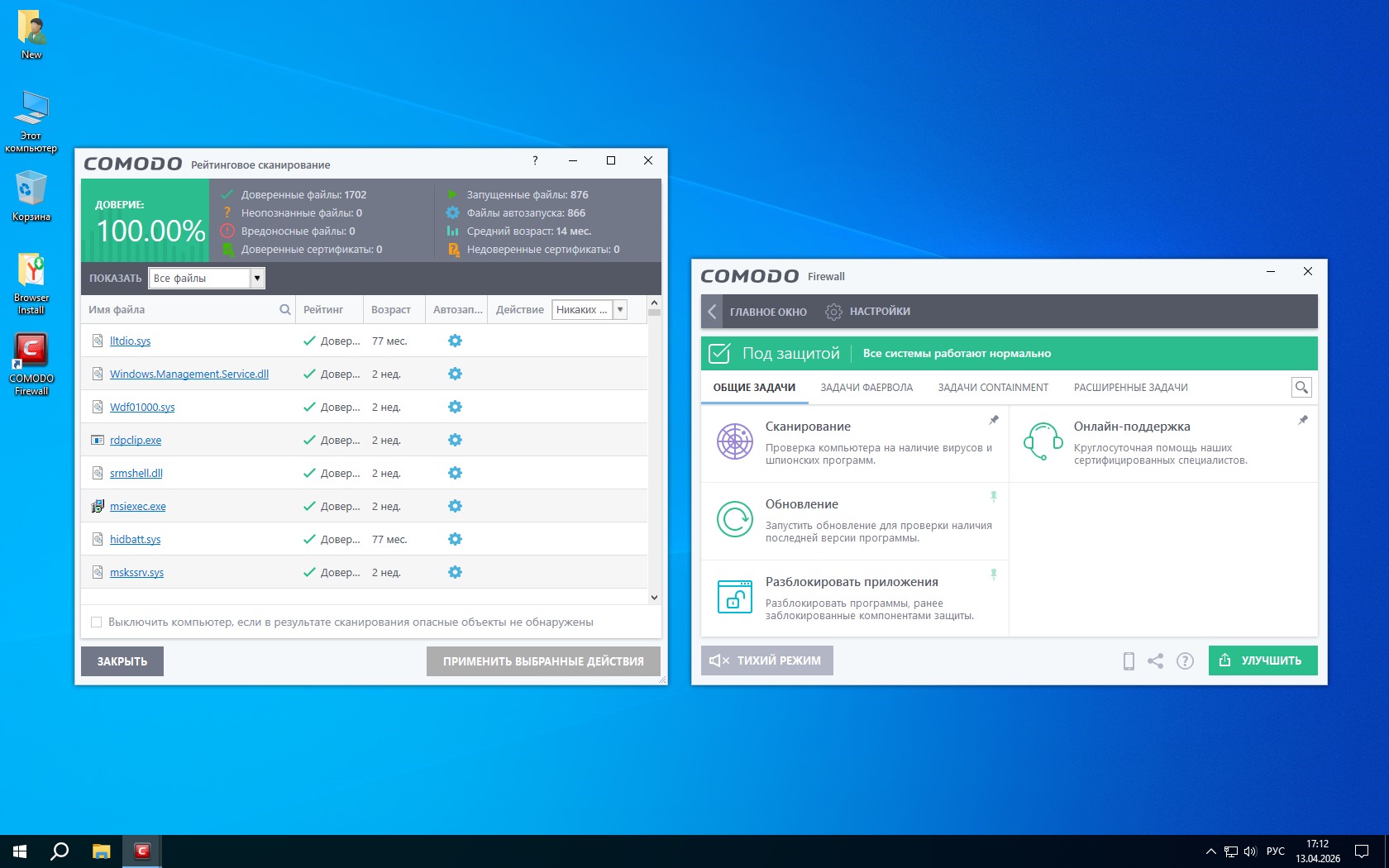Click the ЗАКРЫТЬ button
The image size is (1389, 868).
coord(122,661)
